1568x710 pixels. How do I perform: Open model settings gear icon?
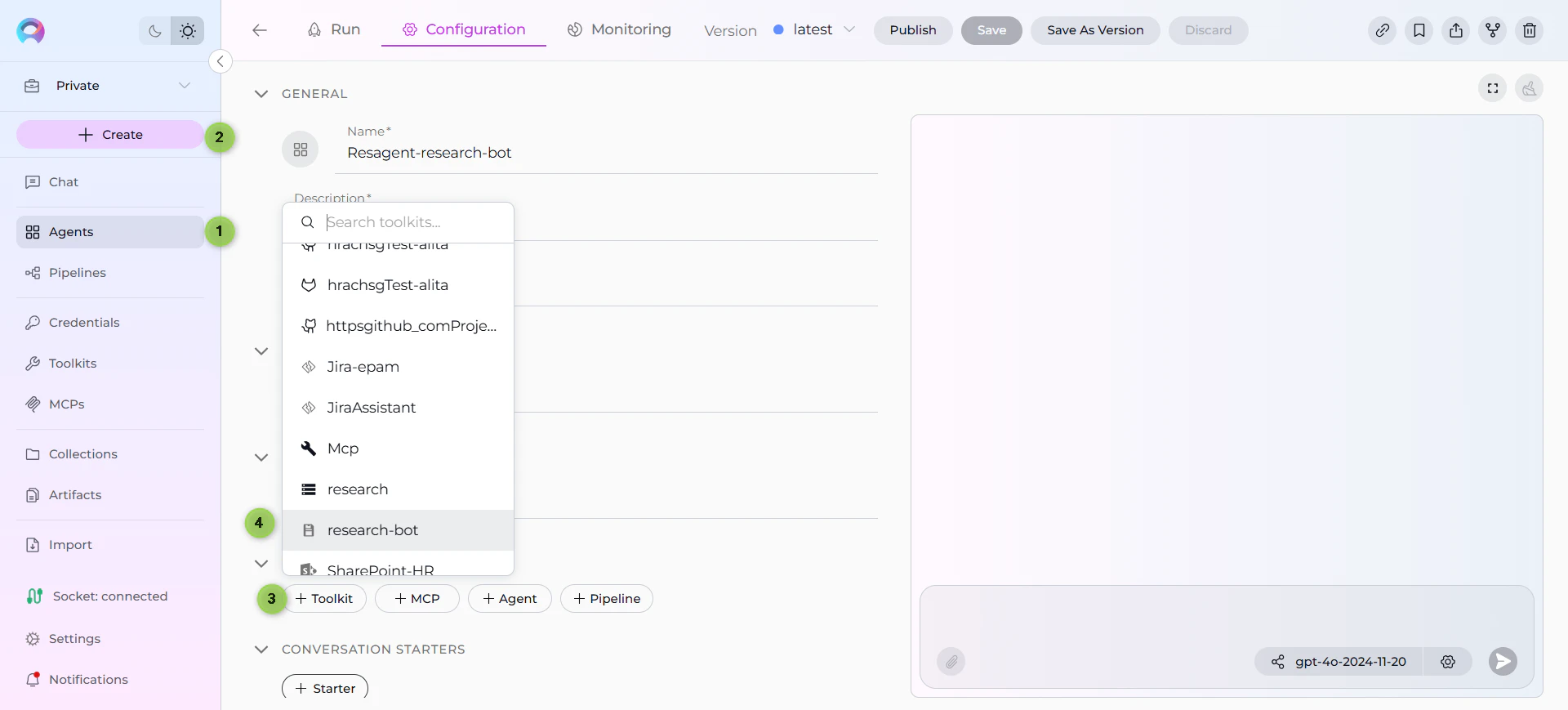1448,662
